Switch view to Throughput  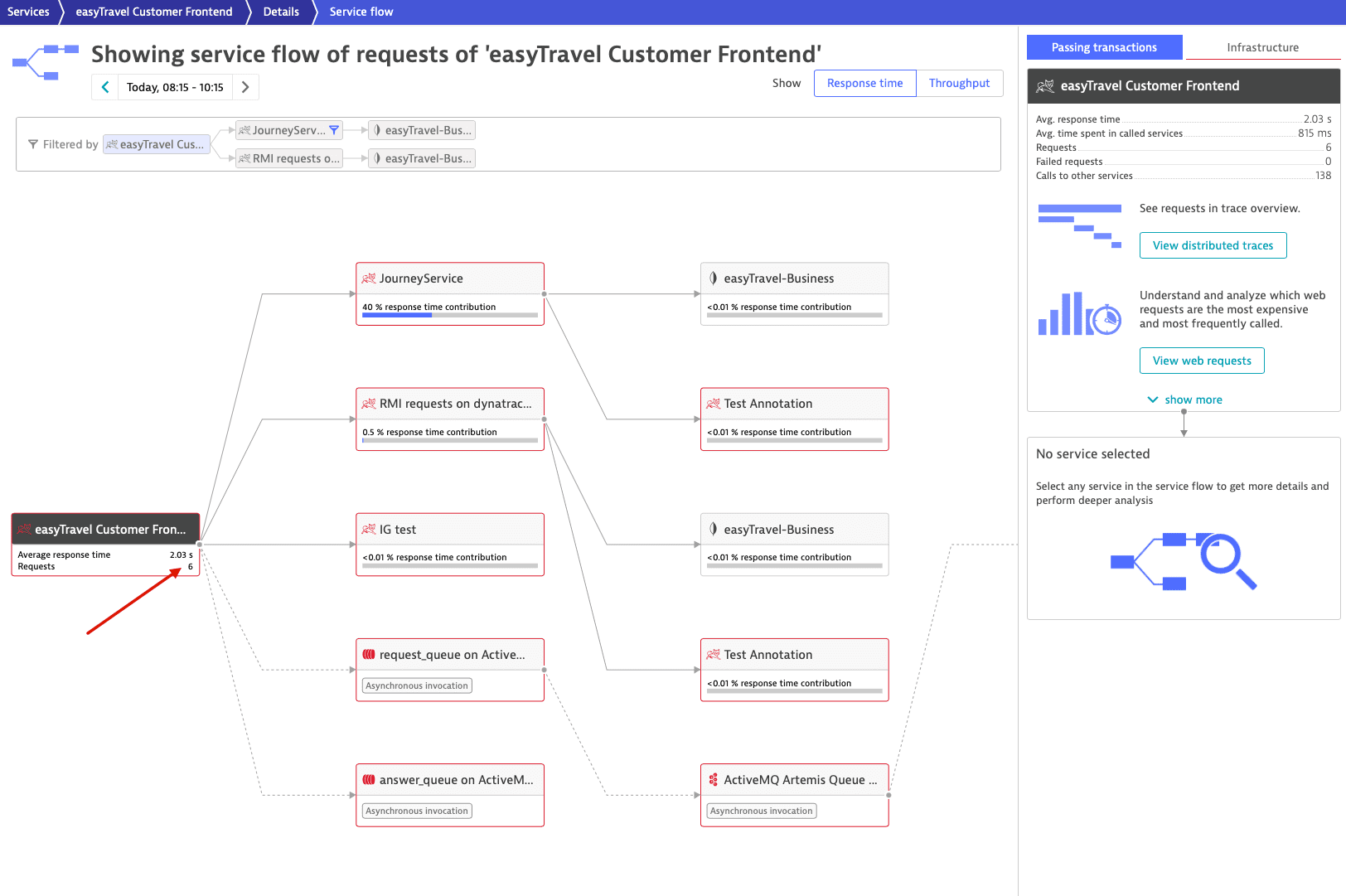(959, 84)
